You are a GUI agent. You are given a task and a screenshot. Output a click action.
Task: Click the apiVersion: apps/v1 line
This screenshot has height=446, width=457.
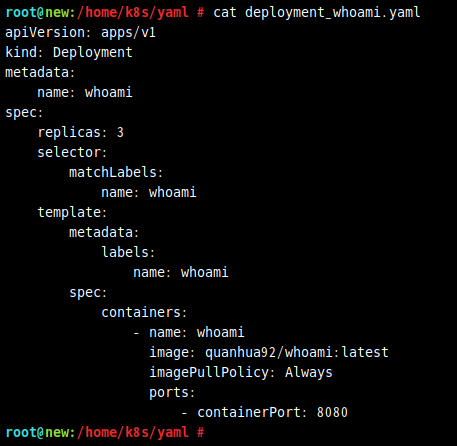tap(80, 33)
